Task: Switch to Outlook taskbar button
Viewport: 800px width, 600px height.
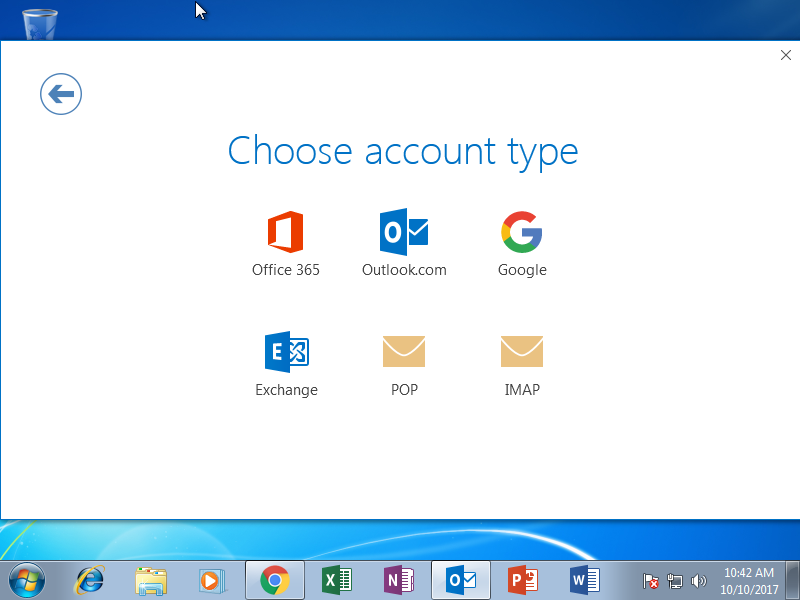Action: [x=461, y=580]
